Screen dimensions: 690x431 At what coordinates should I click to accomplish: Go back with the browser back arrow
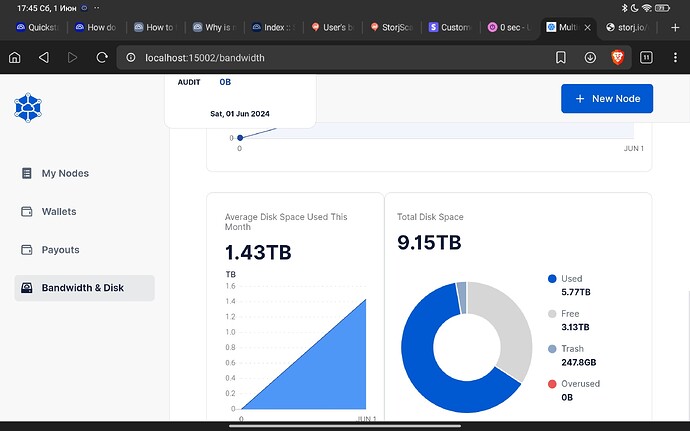pos(43,58)
